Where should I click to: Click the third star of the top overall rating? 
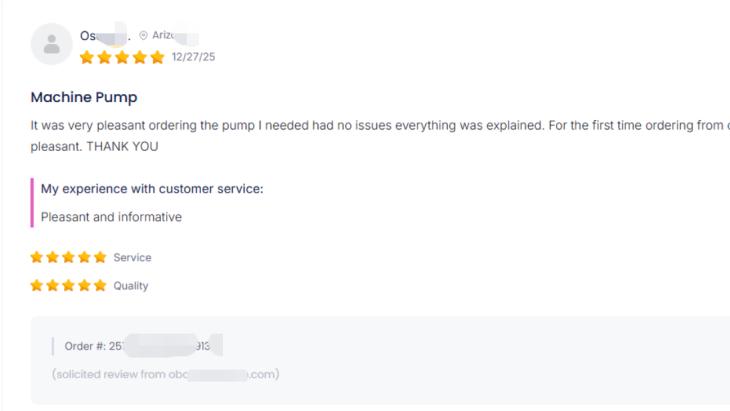[122, 57]
